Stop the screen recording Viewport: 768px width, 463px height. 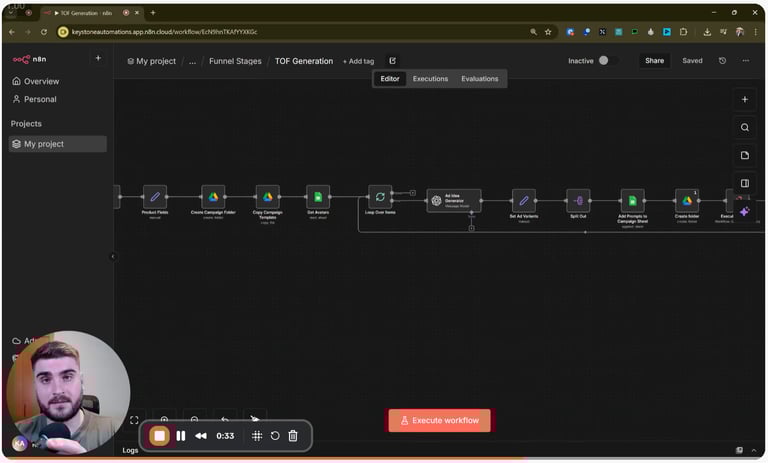[x=159, y=436]
